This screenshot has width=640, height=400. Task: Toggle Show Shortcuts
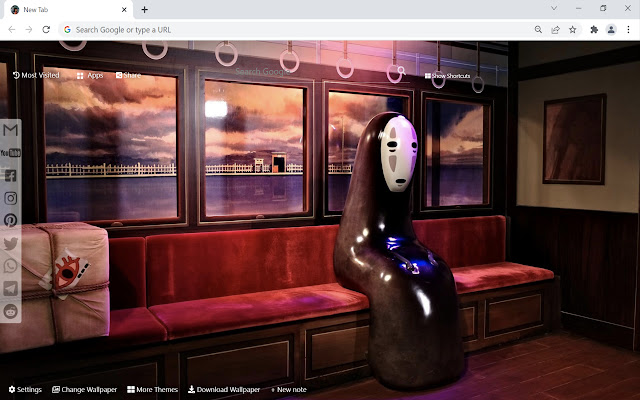pyautogui.click(x=447, y=76)
